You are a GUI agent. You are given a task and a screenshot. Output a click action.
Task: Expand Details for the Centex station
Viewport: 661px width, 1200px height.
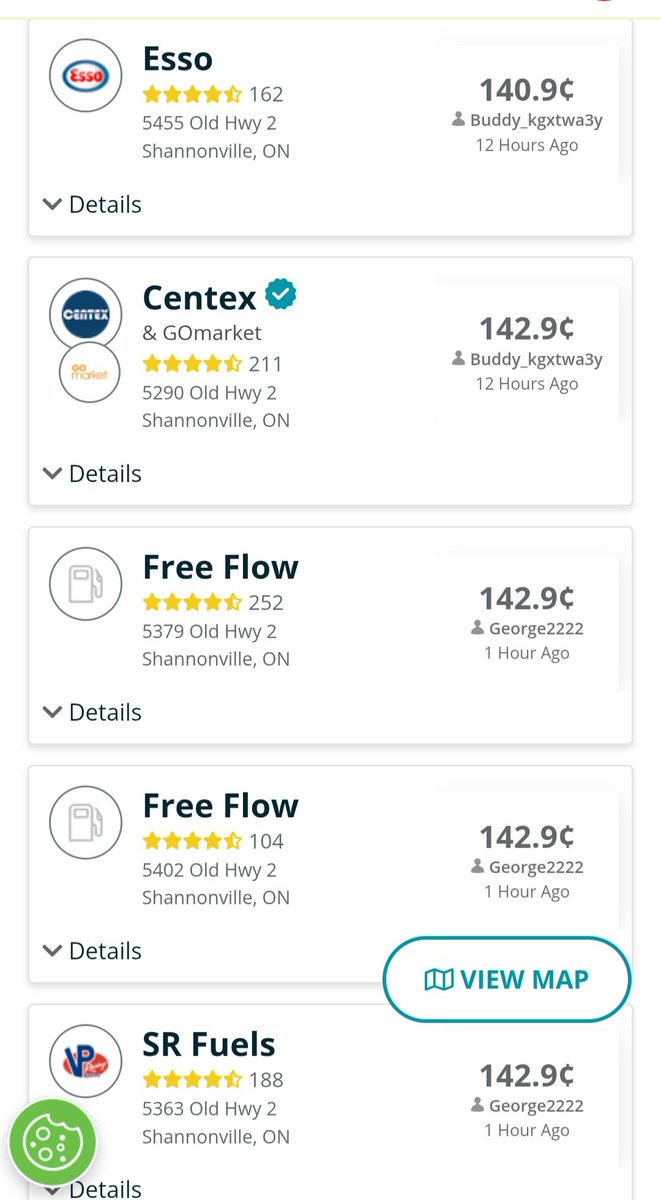(92, 473)
